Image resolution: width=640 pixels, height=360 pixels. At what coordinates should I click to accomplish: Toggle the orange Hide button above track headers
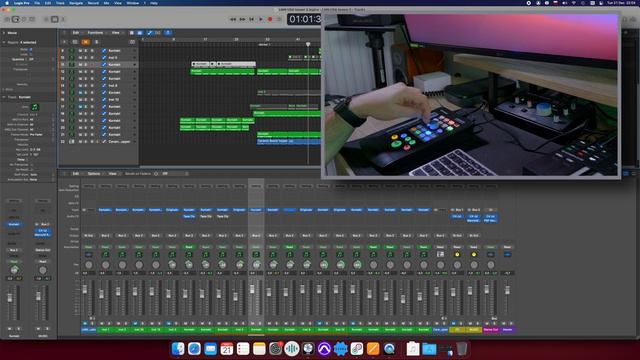[x=85, y=42]
